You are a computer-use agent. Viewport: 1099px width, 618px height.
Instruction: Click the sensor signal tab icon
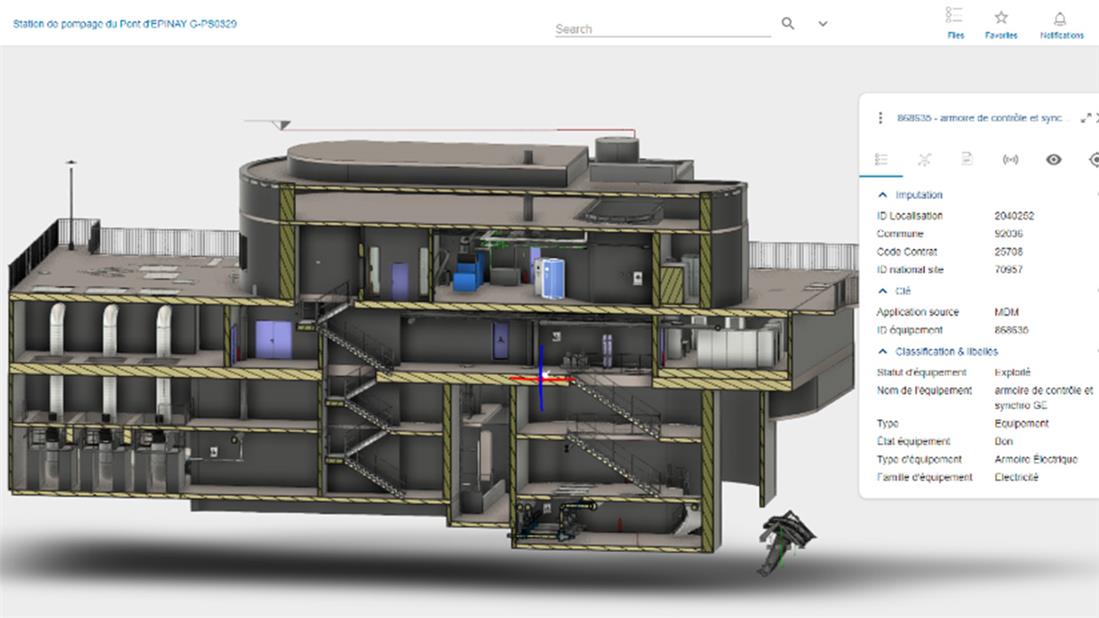click(1010, 160)
